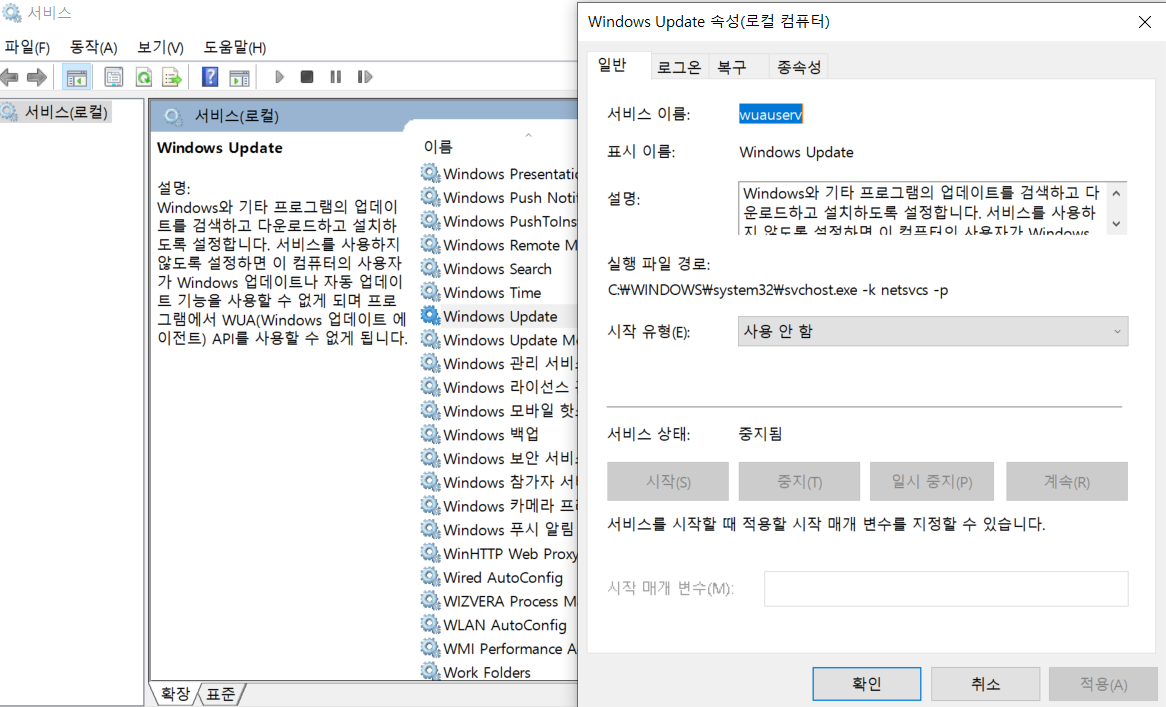Click the Export List toolbar icon
This screenshot has width=1166, height=707.
(x=172, y=77)
